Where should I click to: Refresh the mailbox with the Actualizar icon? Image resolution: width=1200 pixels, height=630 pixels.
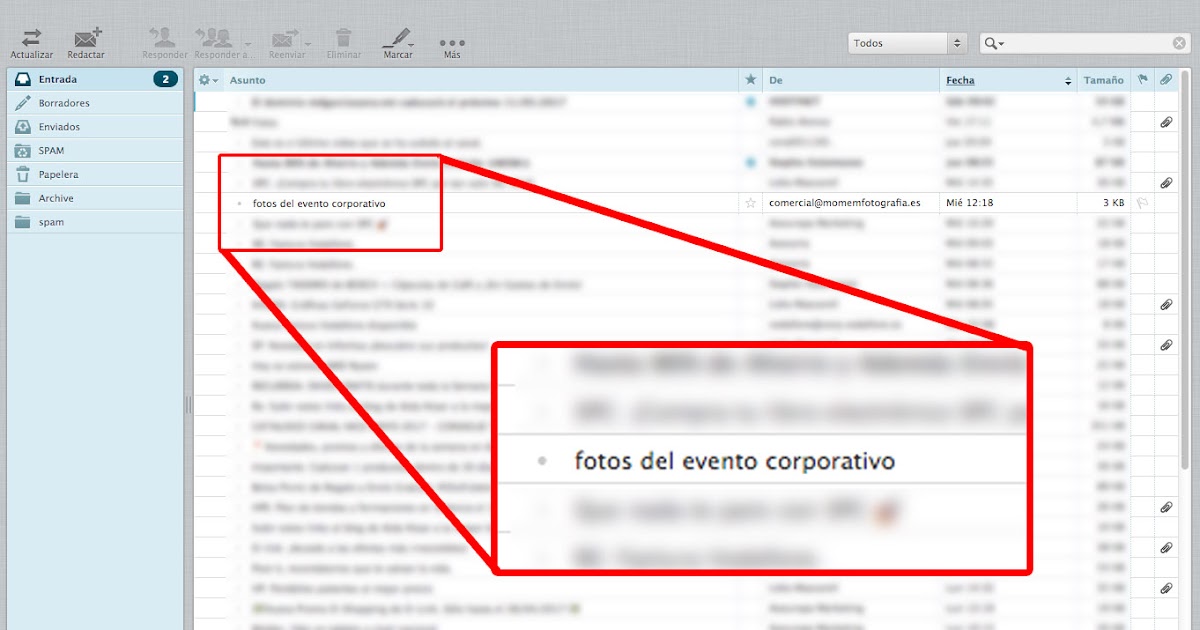click(30, 38)
